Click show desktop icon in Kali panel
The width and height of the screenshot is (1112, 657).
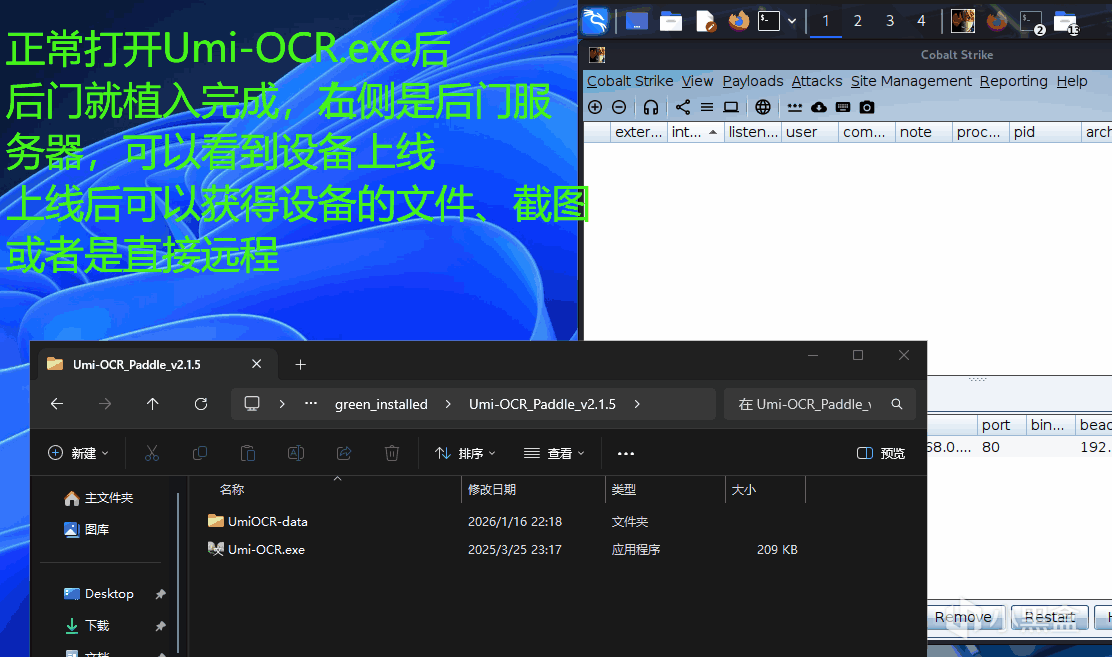pyautogui.click(x=636, y=21)
